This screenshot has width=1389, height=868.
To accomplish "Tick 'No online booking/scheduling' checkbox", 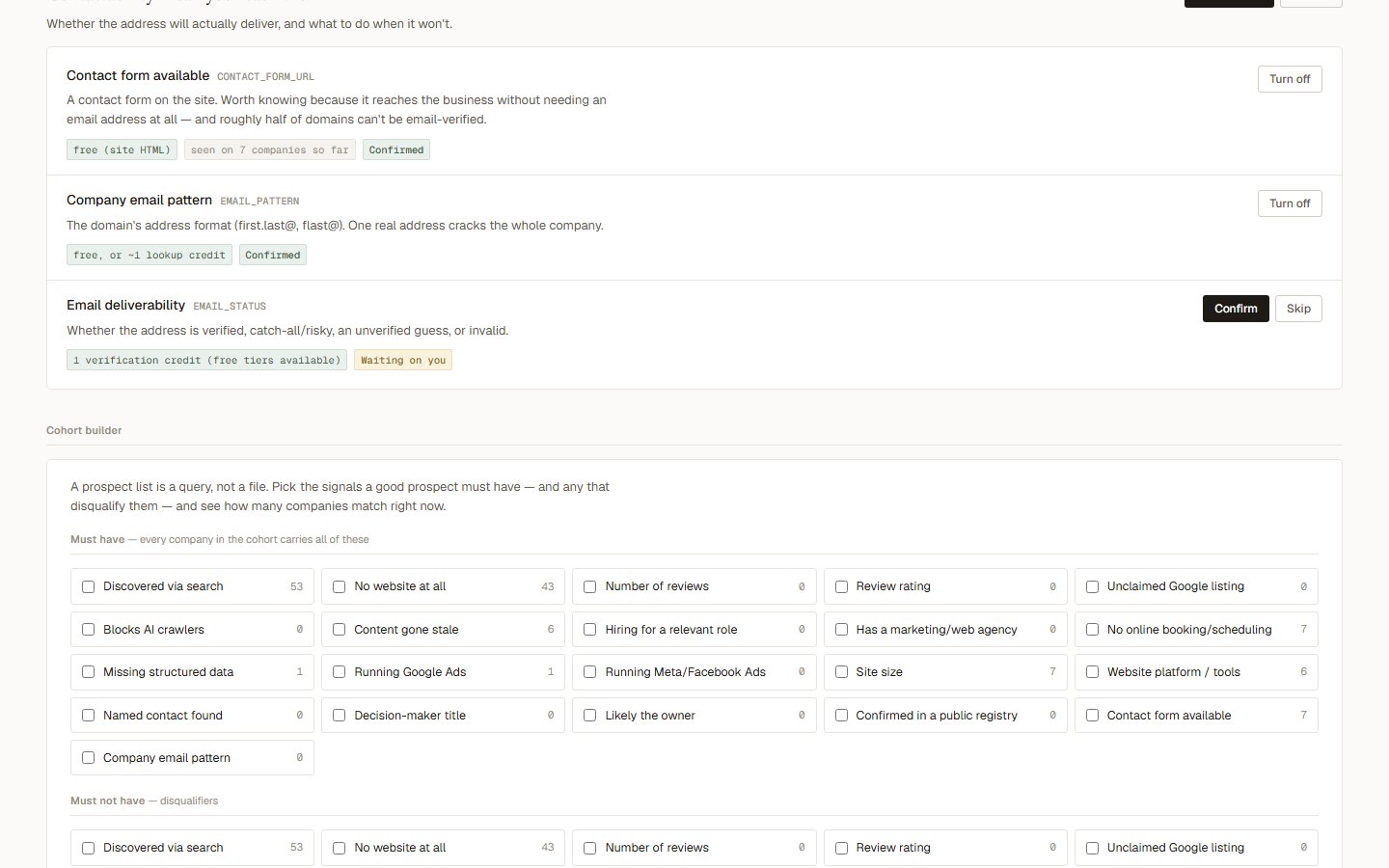I will pyautogui.click(x=1092, y=630).
